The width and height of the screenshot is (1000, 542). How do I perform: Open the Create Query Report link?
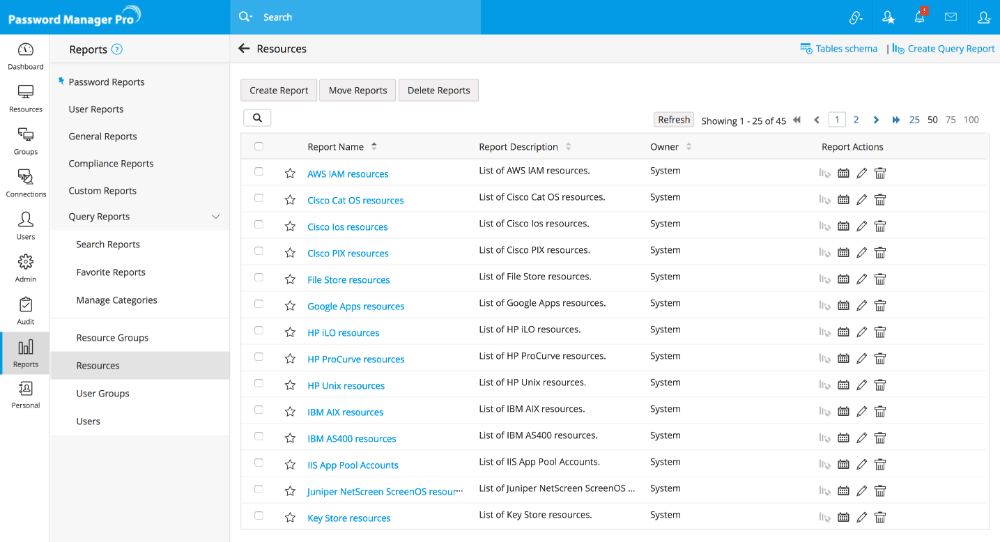click(950, 49)
